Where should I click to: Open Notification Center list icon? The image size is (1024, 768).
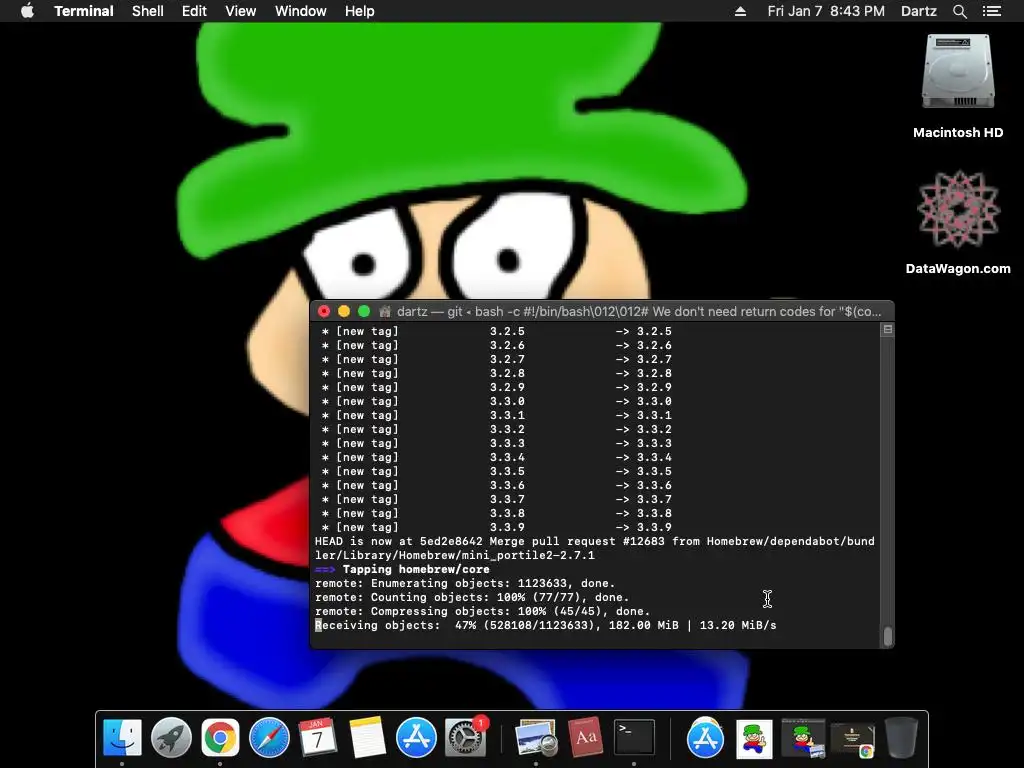pos(992,11)
